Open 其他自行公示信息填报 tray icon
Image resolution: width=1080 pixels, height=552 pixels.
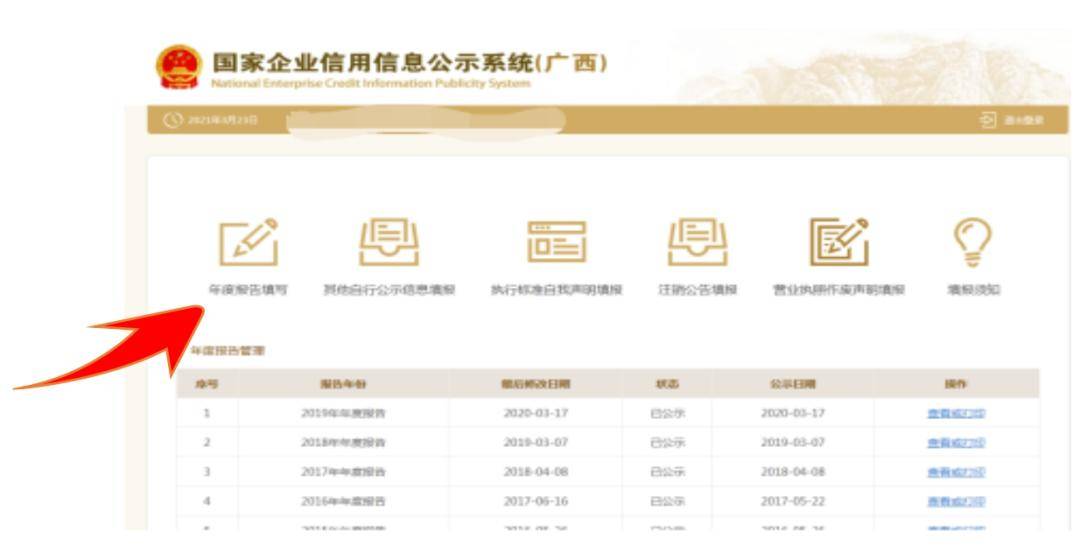click(389, 242)
